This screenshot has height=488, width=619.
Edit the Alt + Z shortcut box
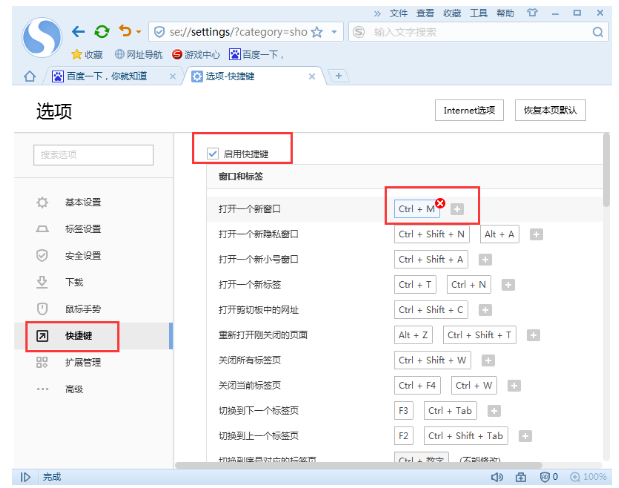(x=413, y=335)
